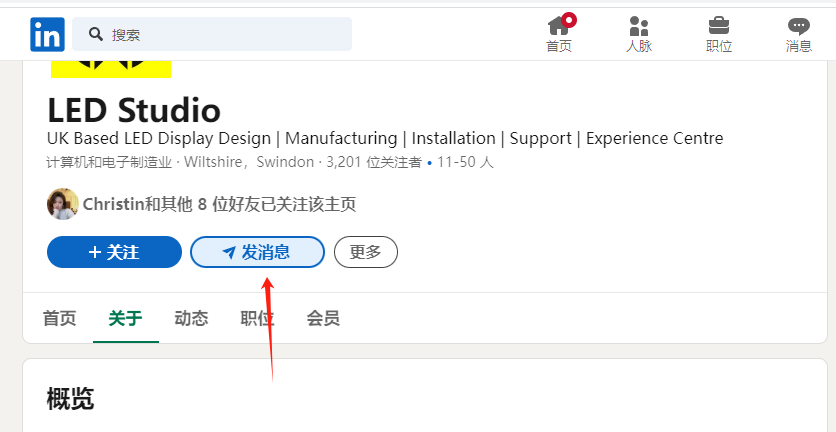Switch to the 动态 tab
The height and width of the screenshot is (432, 836).
[x=191, y=318]
